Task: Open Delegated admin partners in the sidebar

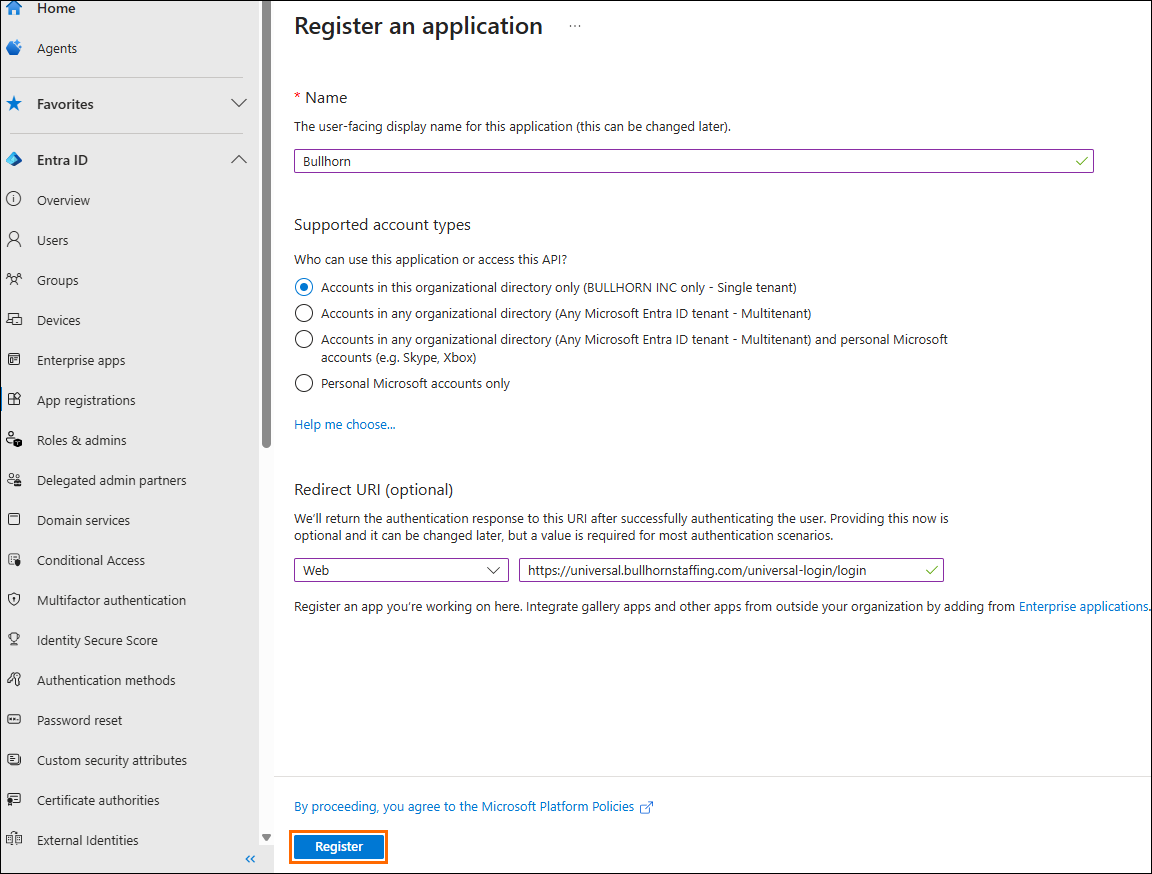Action: [x=112, y=480]
